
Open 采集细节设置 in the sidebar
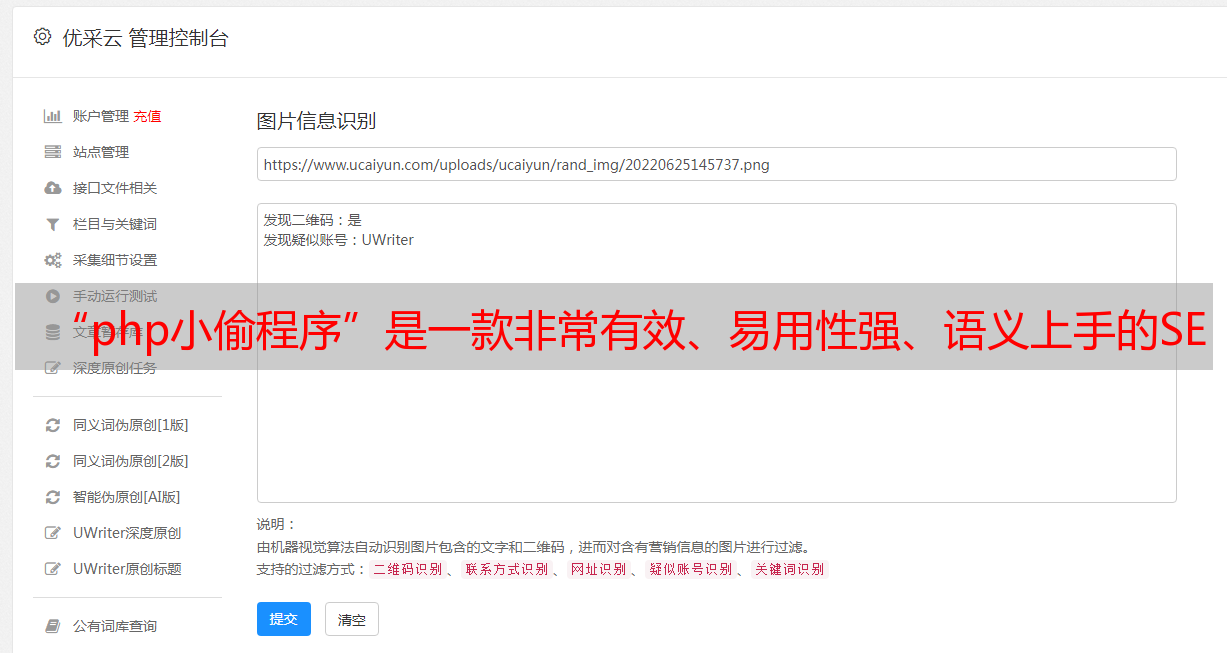tap(115, 260)
